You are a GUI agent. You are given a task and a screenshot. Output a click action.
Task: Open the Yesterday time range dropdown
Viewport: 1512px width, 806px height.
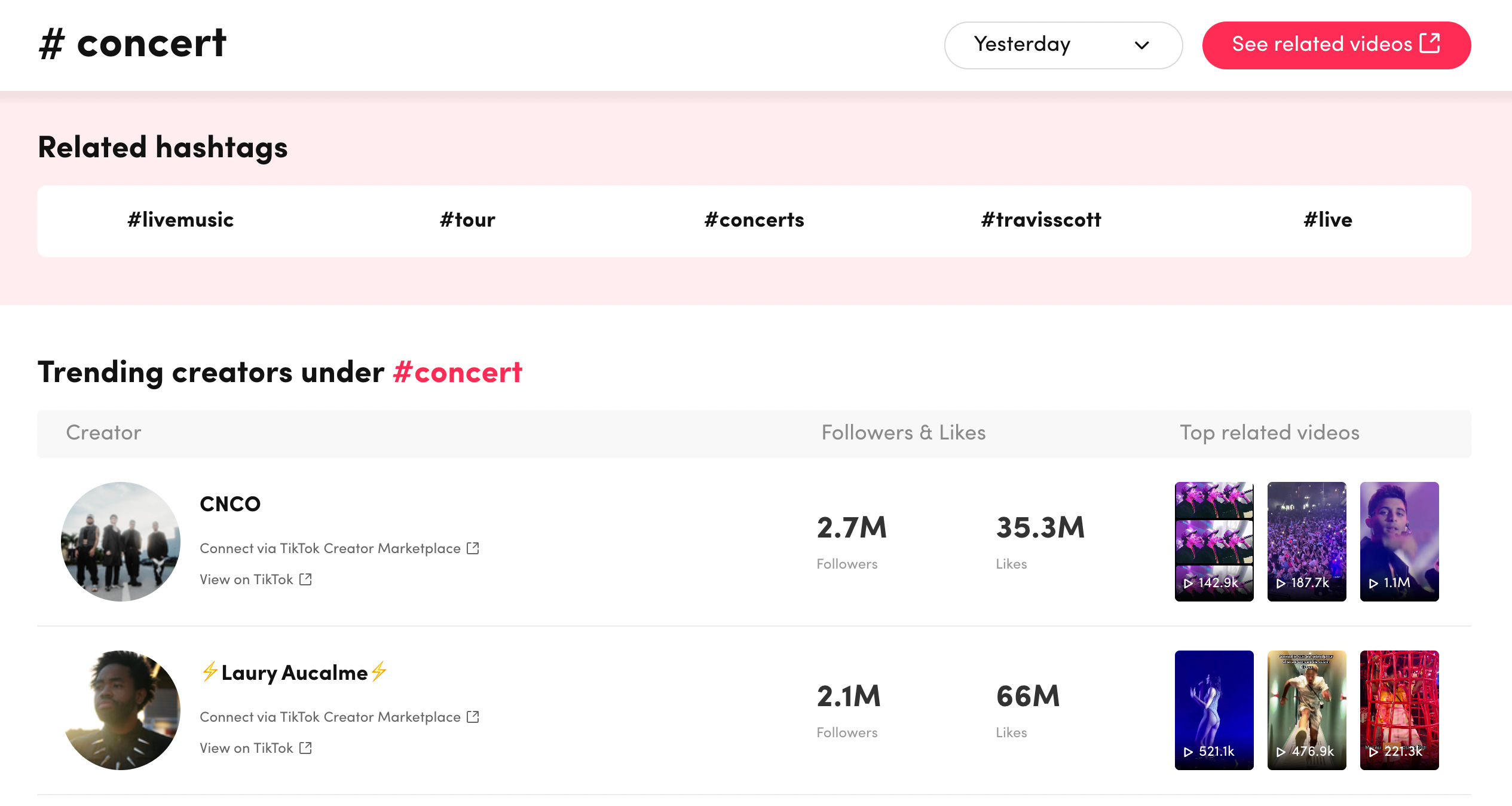(1062, 45)
